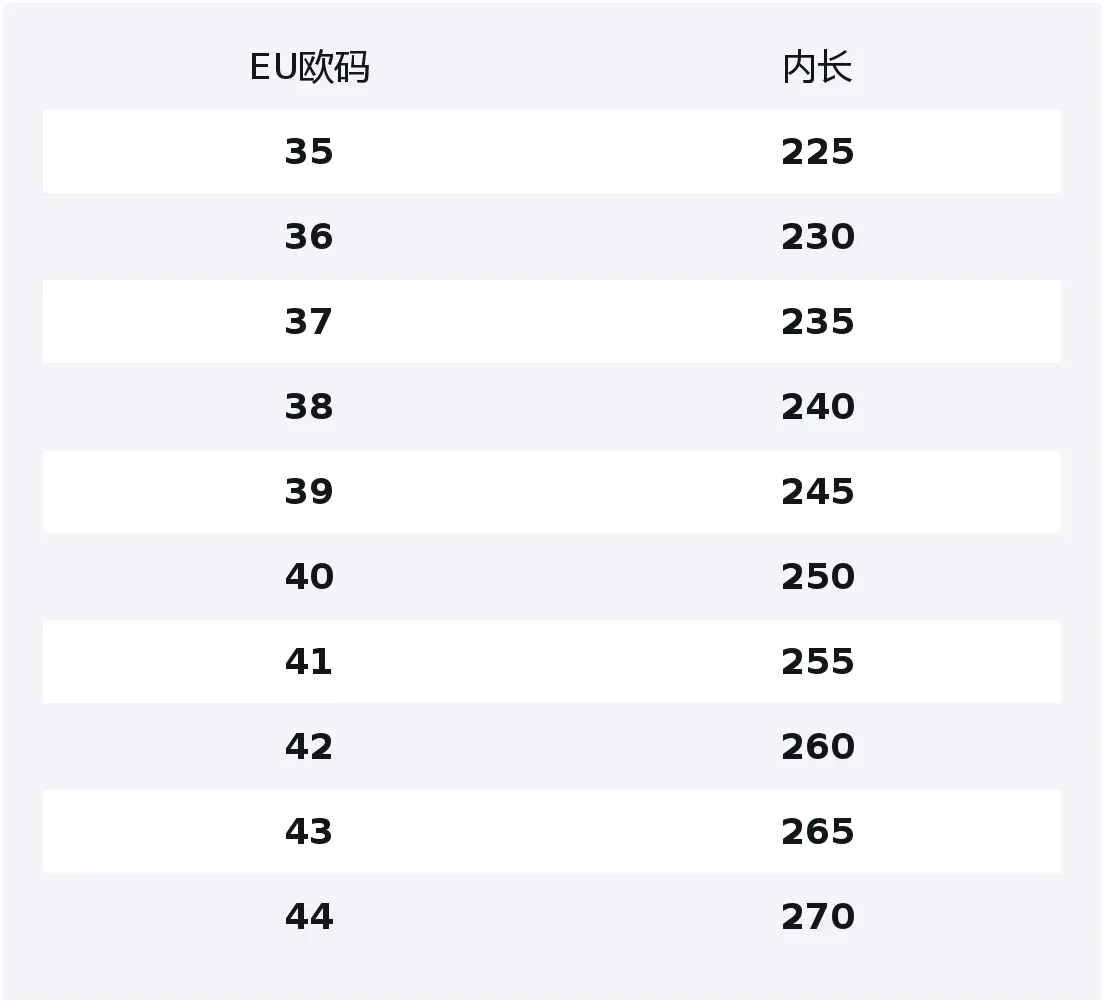Screen dimensions: 1104x1003
Task: Select EU size 37 row label
Action: [309, 322]
